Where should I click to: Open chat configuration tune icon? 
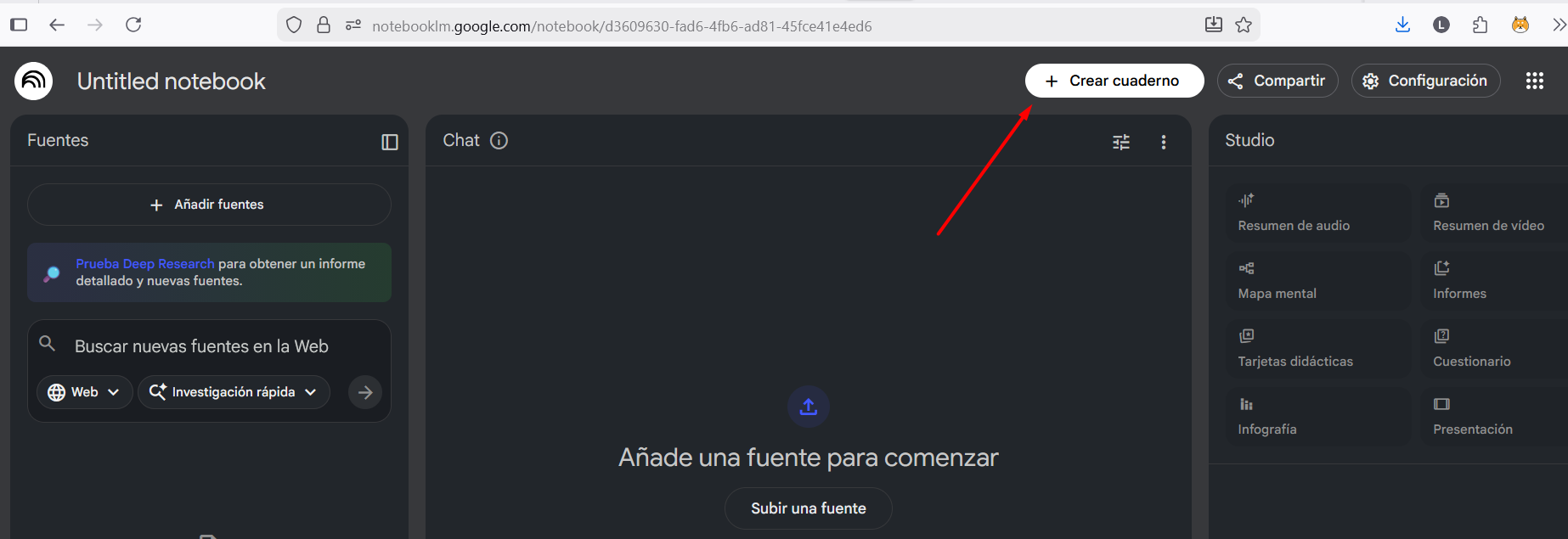pos(1121,142)
